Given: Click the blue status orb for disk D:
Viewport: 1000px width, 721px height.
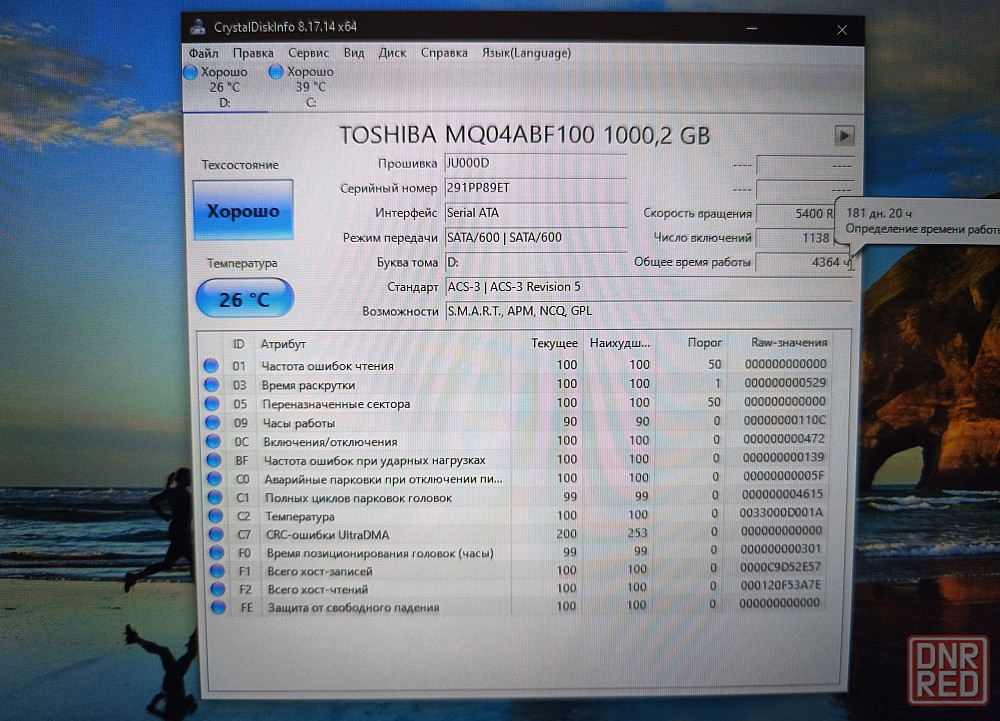Looking at the screenshot, I should (191, 72).
